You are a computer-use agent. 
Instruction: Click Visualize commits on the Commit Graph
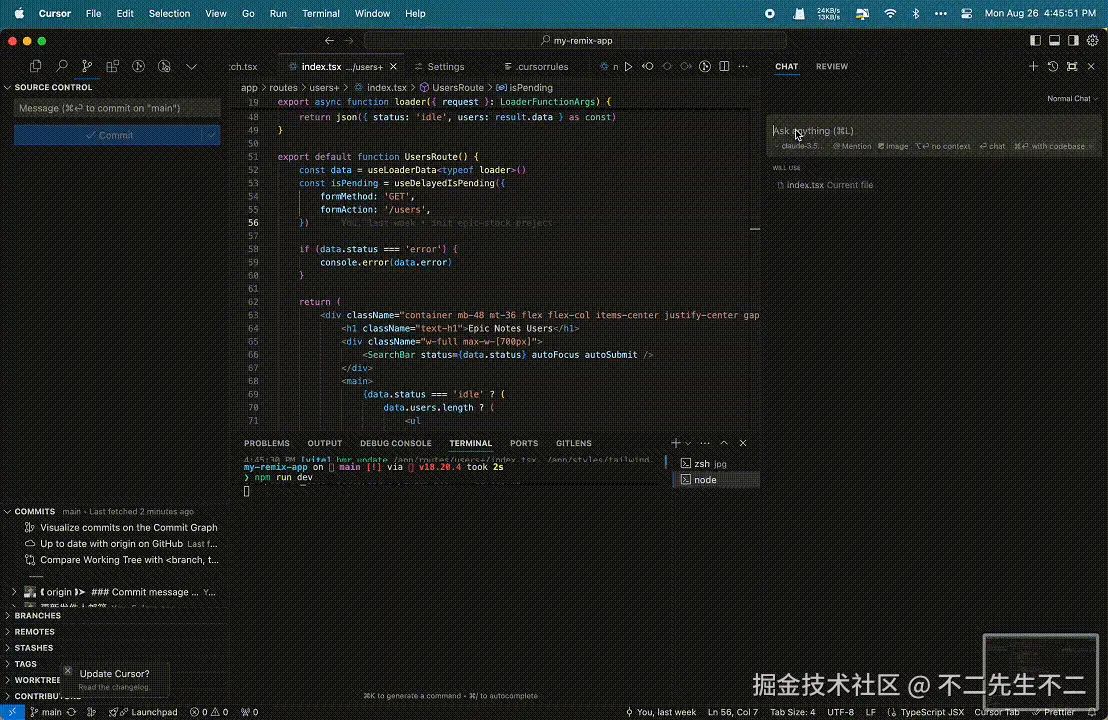click(x=129, y=528)
